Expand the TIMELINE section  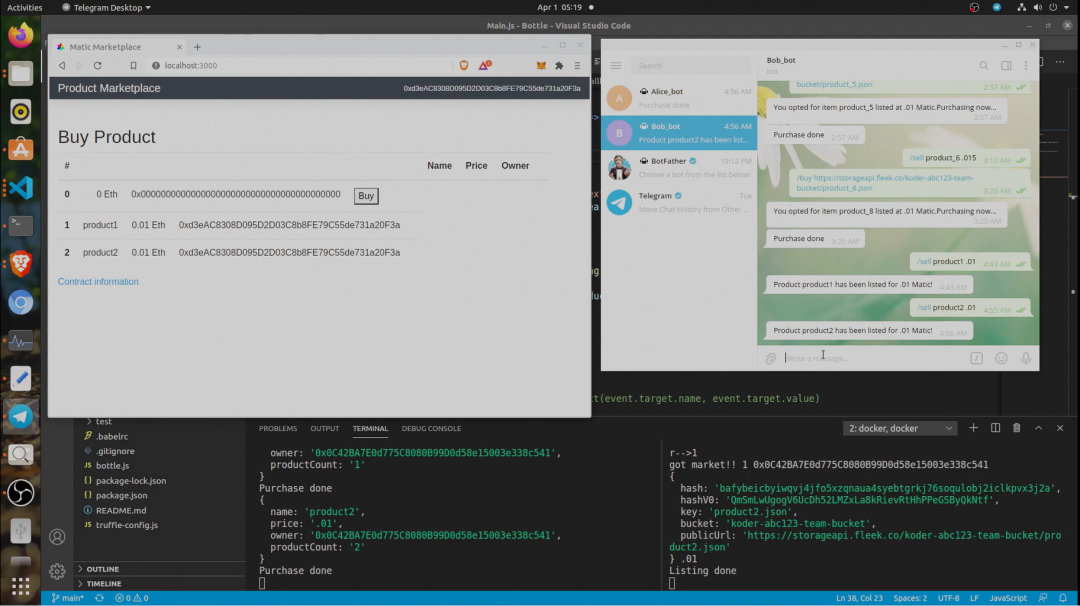103,584
